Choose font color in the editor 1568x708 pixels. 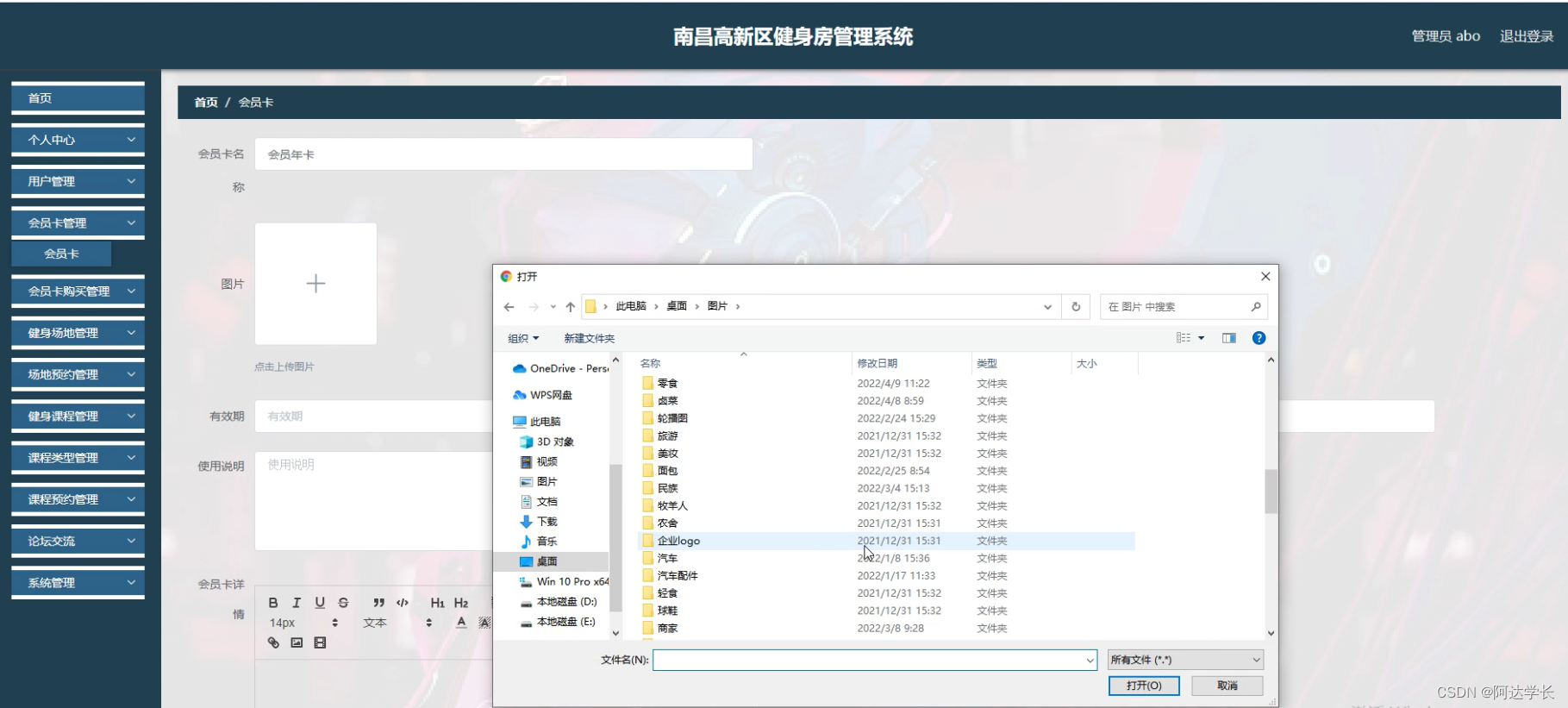pos(461,623)
